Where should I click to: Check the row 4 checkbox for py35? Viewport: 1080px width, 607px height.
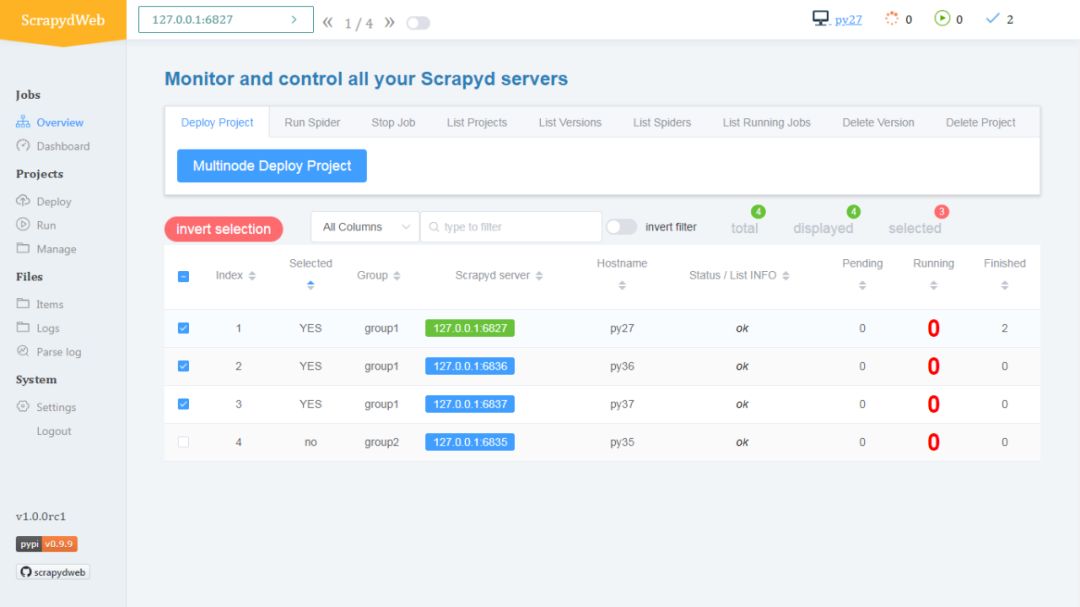tap(183, 442)
